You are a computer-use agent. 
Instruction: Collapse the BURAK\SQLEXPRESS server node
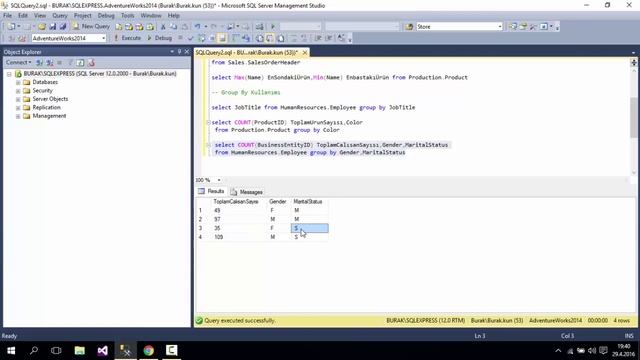click(9, 74)
